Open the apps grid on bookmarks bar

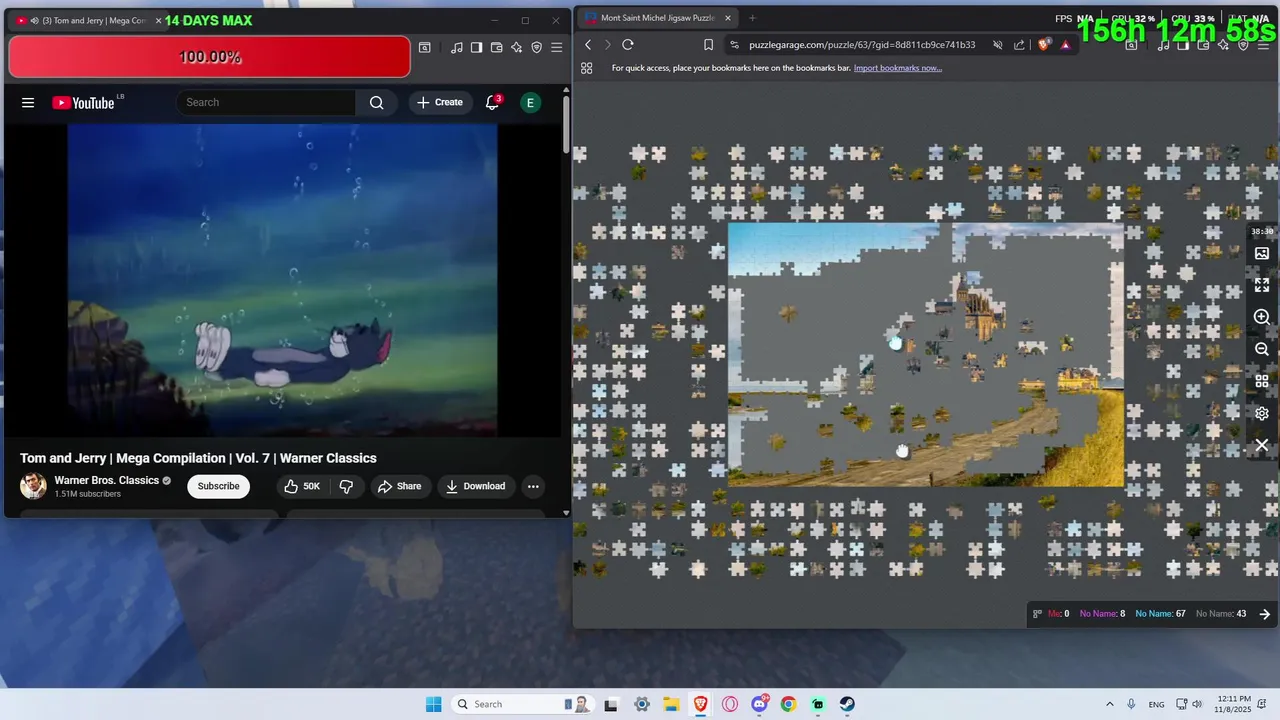[587, 68]
